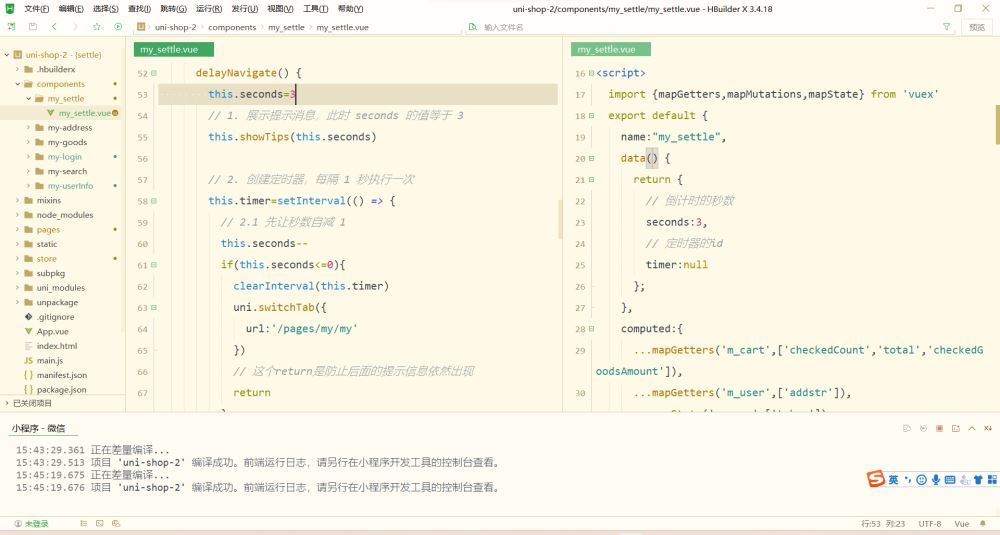Select my_settle.vue file in project tree
The width and height of the screenshot is (1000, 535).
pyautogui.click(x=84, y=113)
